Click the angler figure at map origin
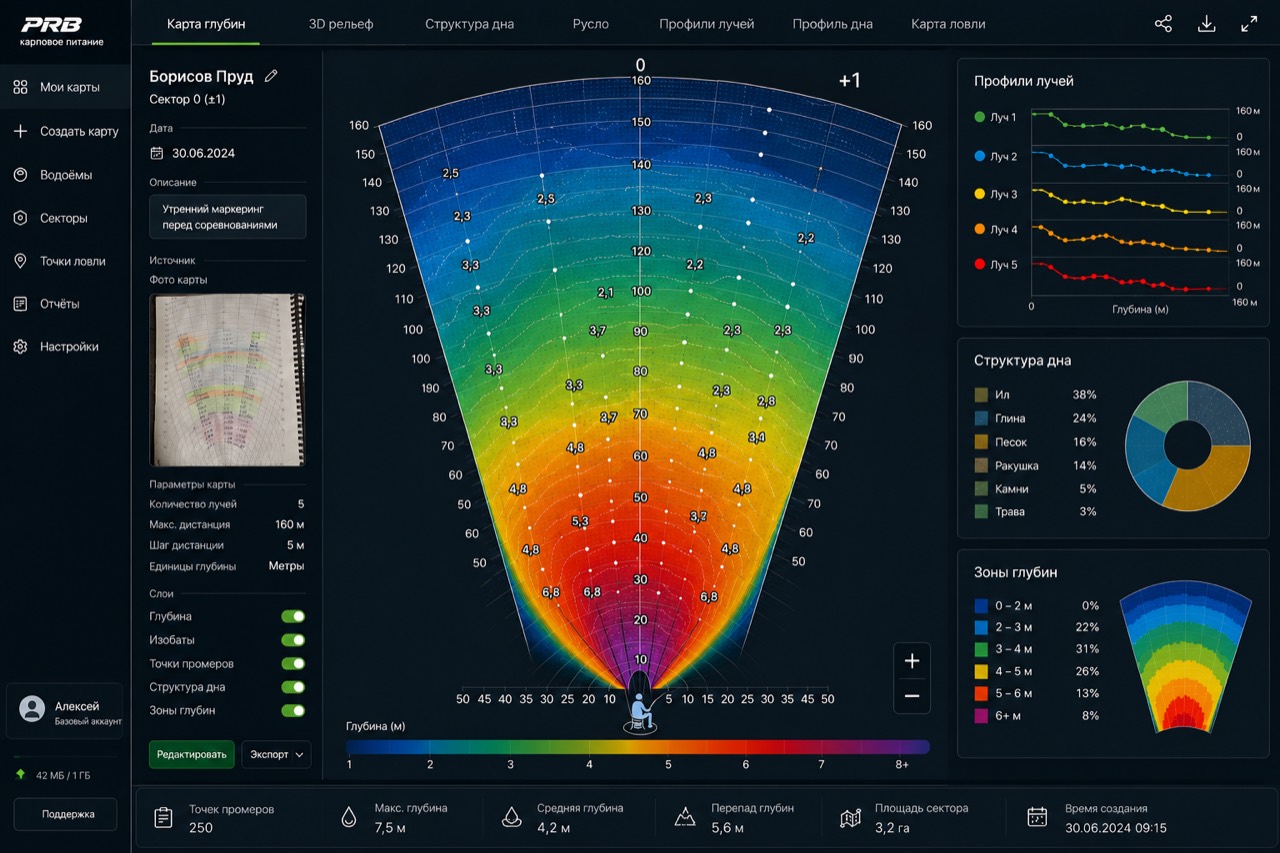 point(641,711)
